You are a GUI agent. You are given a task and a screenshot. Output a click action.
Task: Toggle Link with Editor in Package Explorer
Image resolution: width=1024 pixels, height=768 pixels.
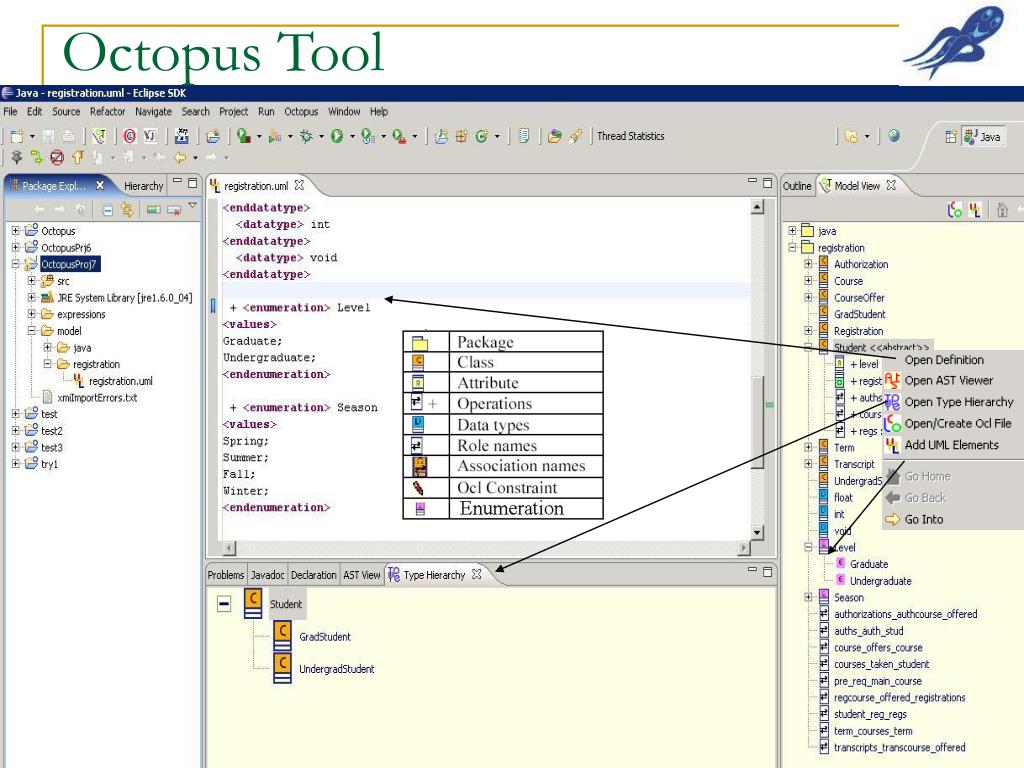[127, 210]
